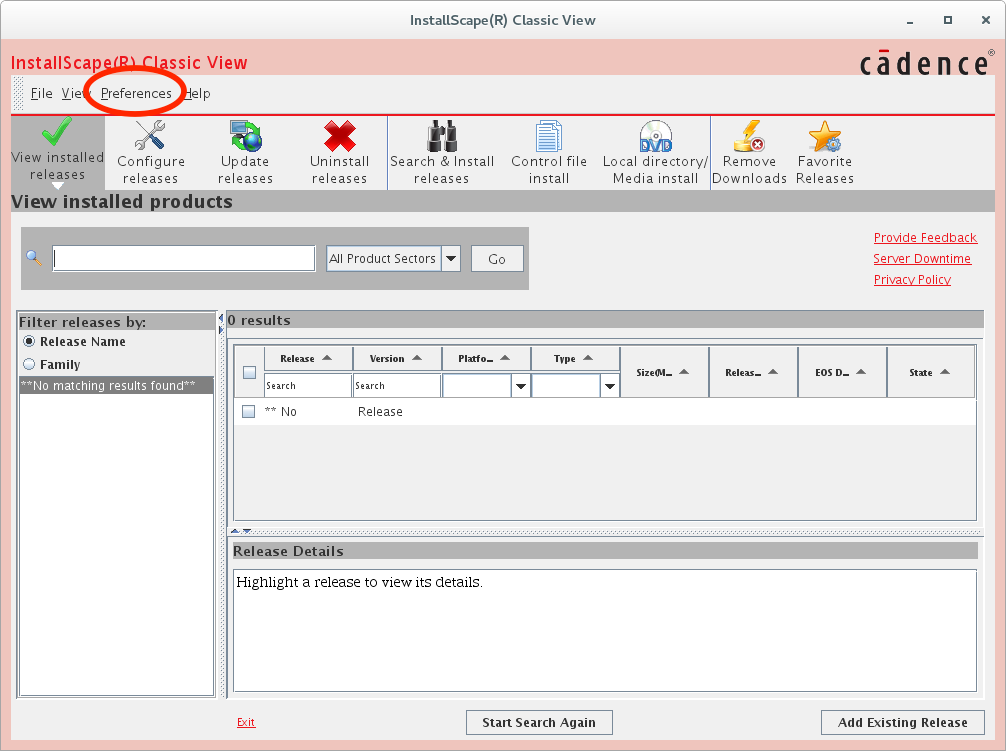The image size is (1006, 751).
Task: Click menu bar drag handle grip
Action: (x=19, y=94)
